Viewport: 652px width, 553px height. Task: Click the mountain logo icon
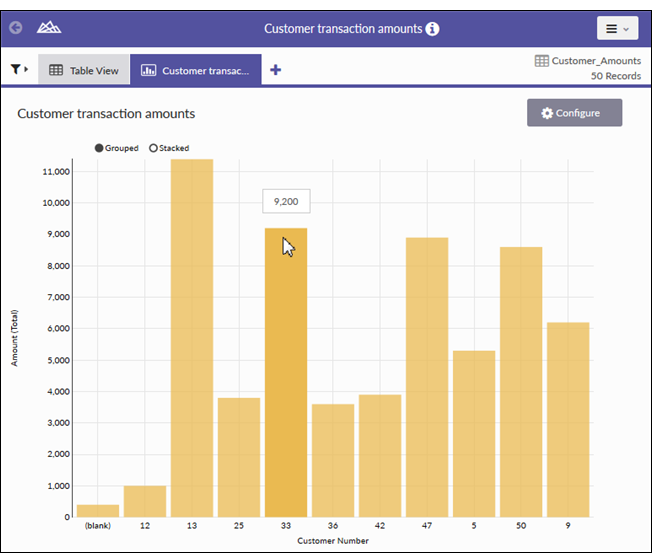(x=48, y=29)
